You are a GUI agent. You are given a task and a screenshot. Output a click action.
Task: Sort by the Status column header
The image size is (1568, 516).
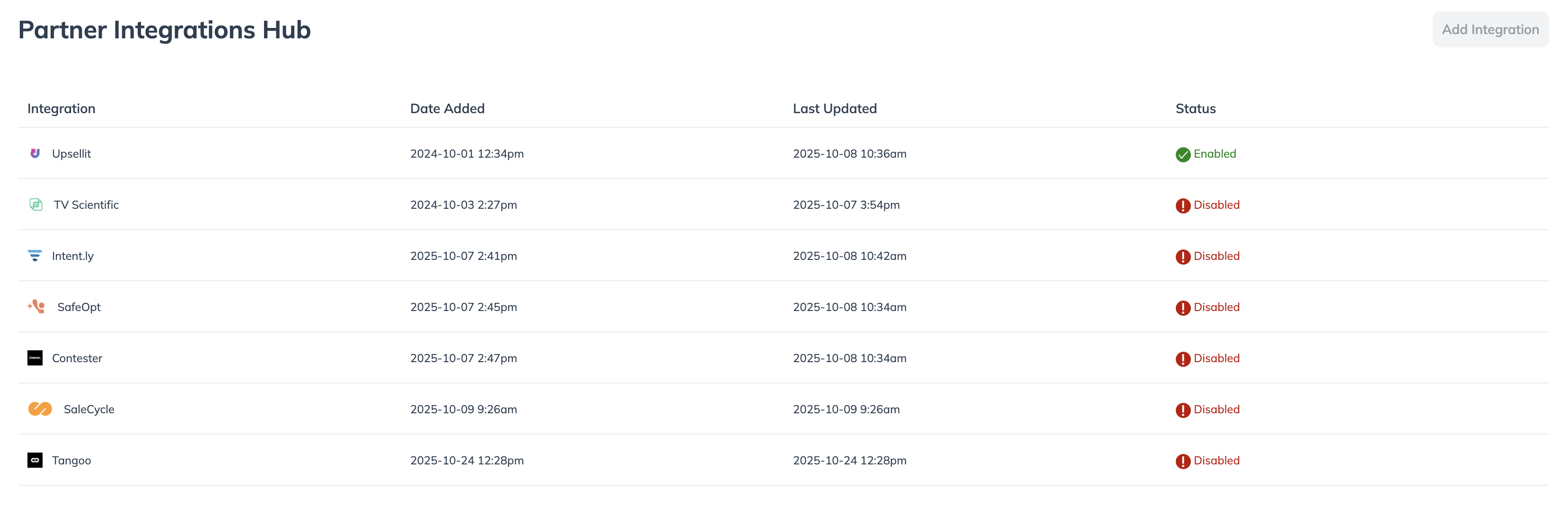[x=1195, y=108]
